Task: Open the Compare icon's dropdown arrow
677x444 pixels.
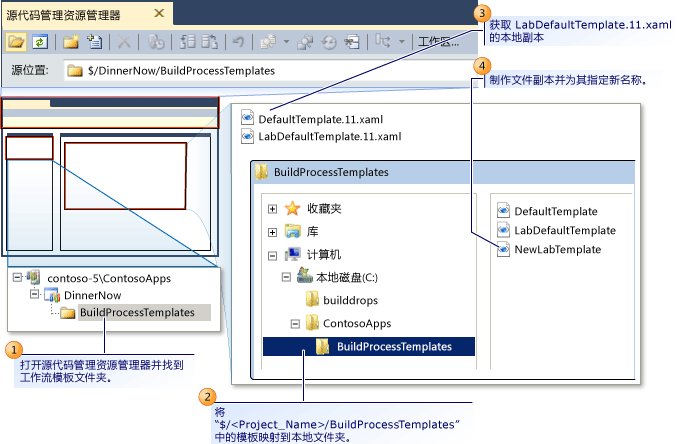Action: 286,42
